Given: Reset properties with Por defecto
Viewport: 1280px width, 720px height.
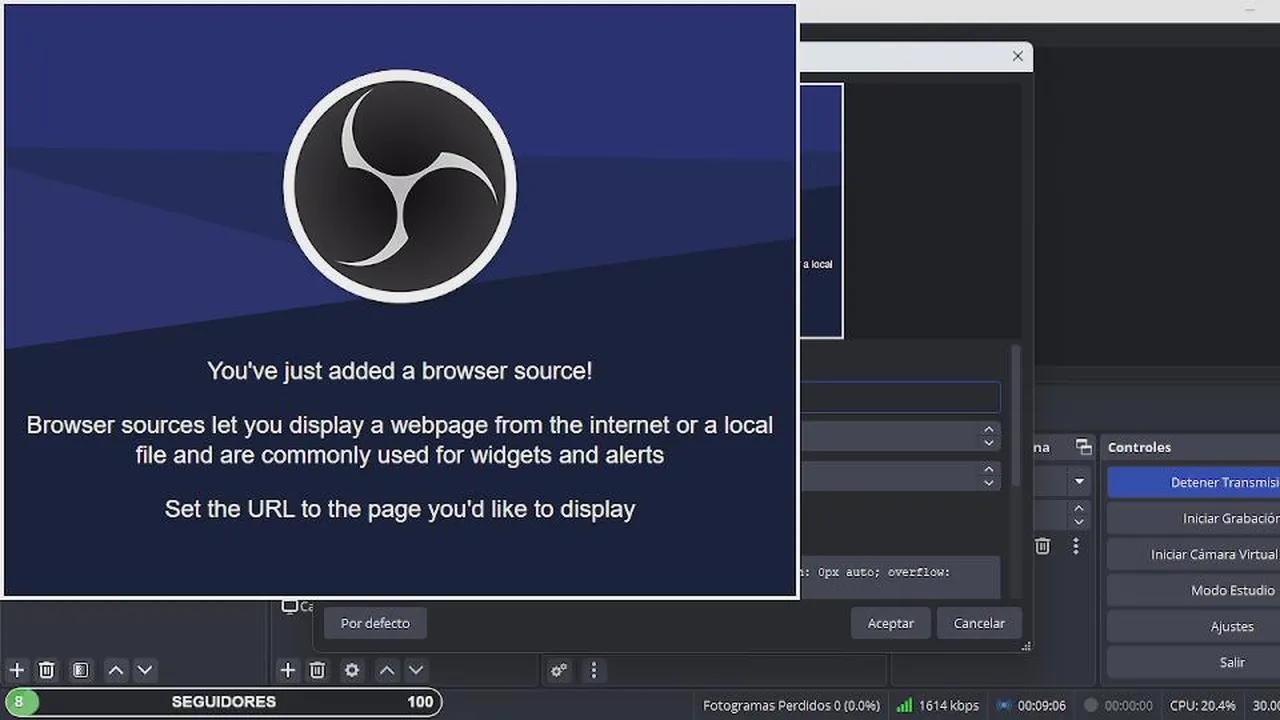Looking at the screenshot, I should pyautogui.click(x=375, y=623).
